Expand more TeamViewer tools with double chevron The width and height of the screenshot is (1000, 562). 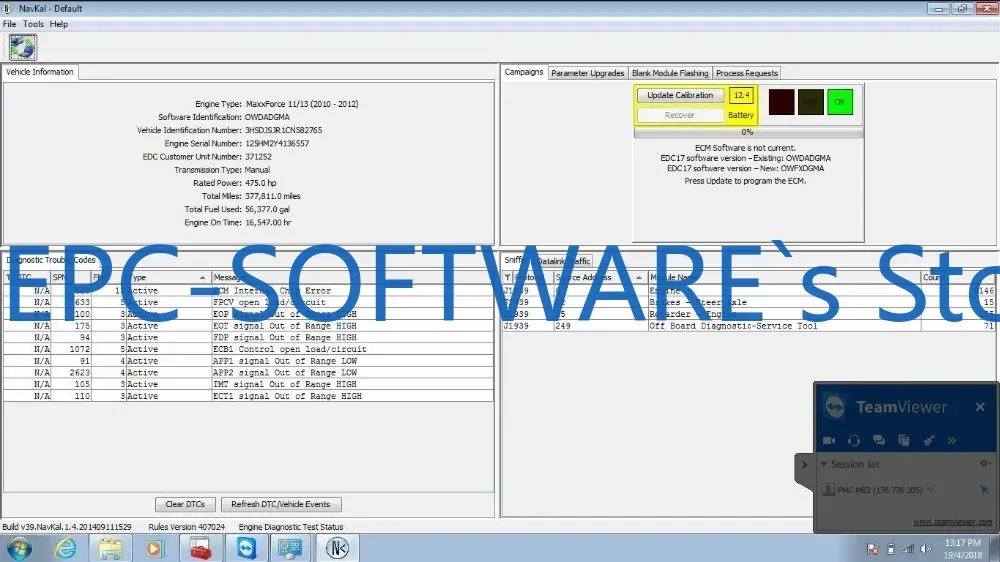(952, 440)
